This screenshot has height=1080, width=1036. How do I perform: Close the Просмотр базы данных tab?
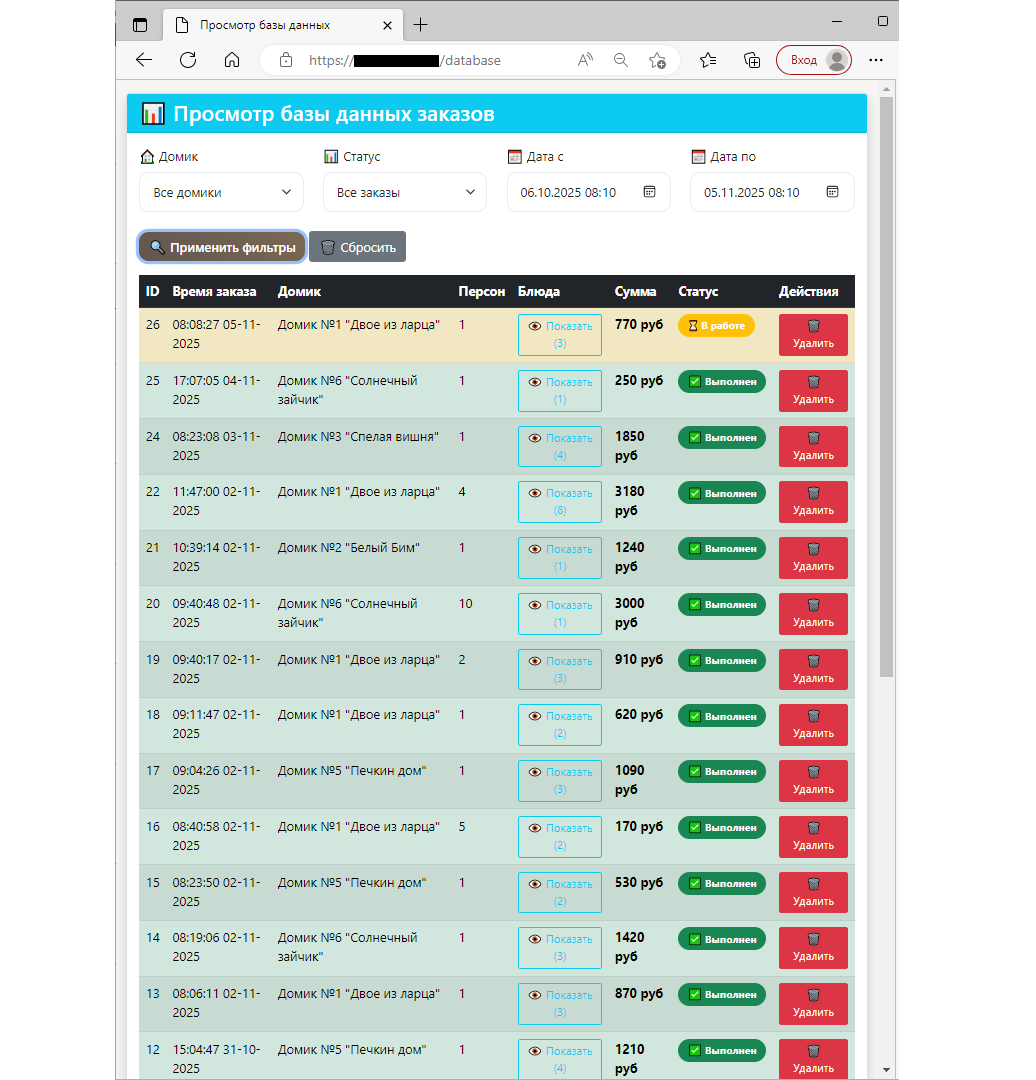coord(387,25)
